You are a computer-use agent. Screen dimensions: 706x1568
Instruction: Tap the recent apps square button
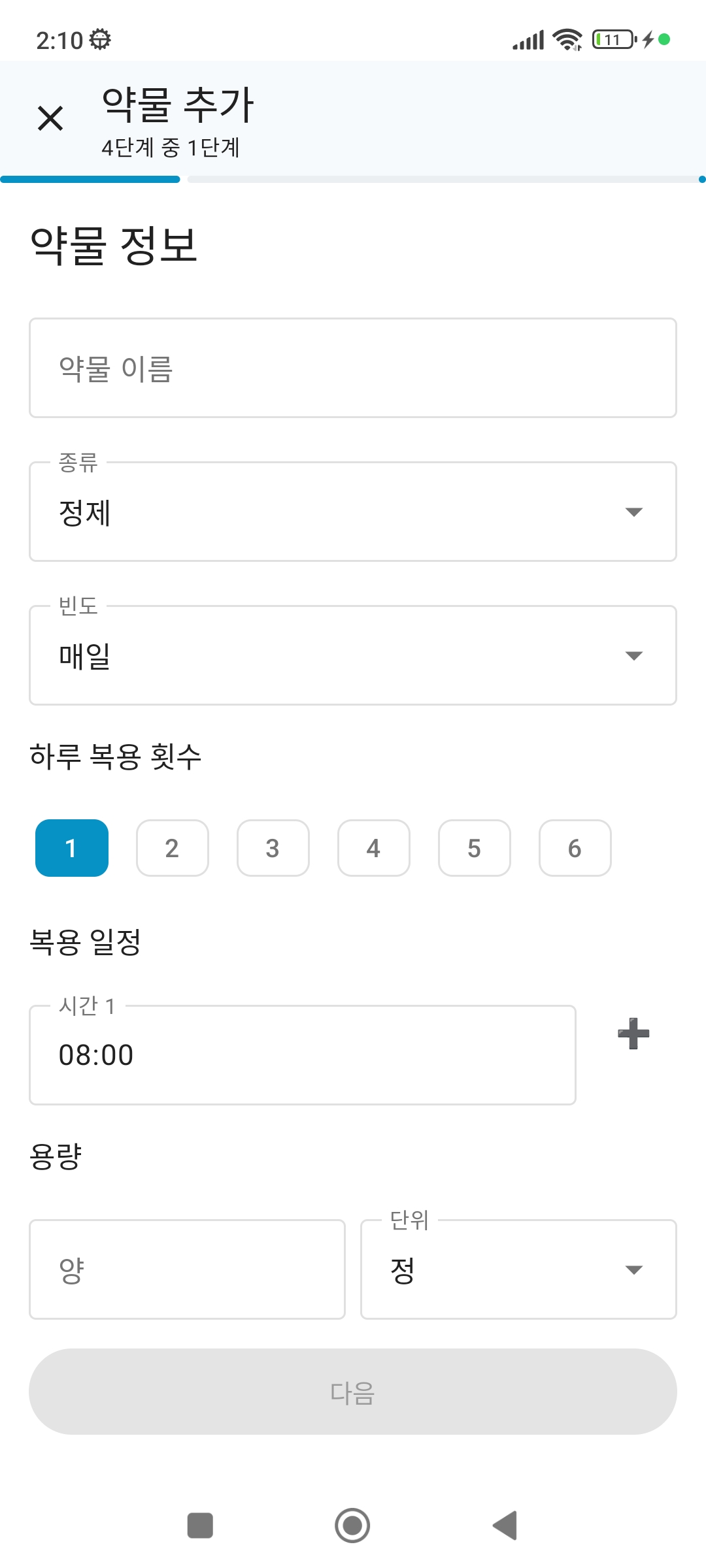(x=200, y=1526)
